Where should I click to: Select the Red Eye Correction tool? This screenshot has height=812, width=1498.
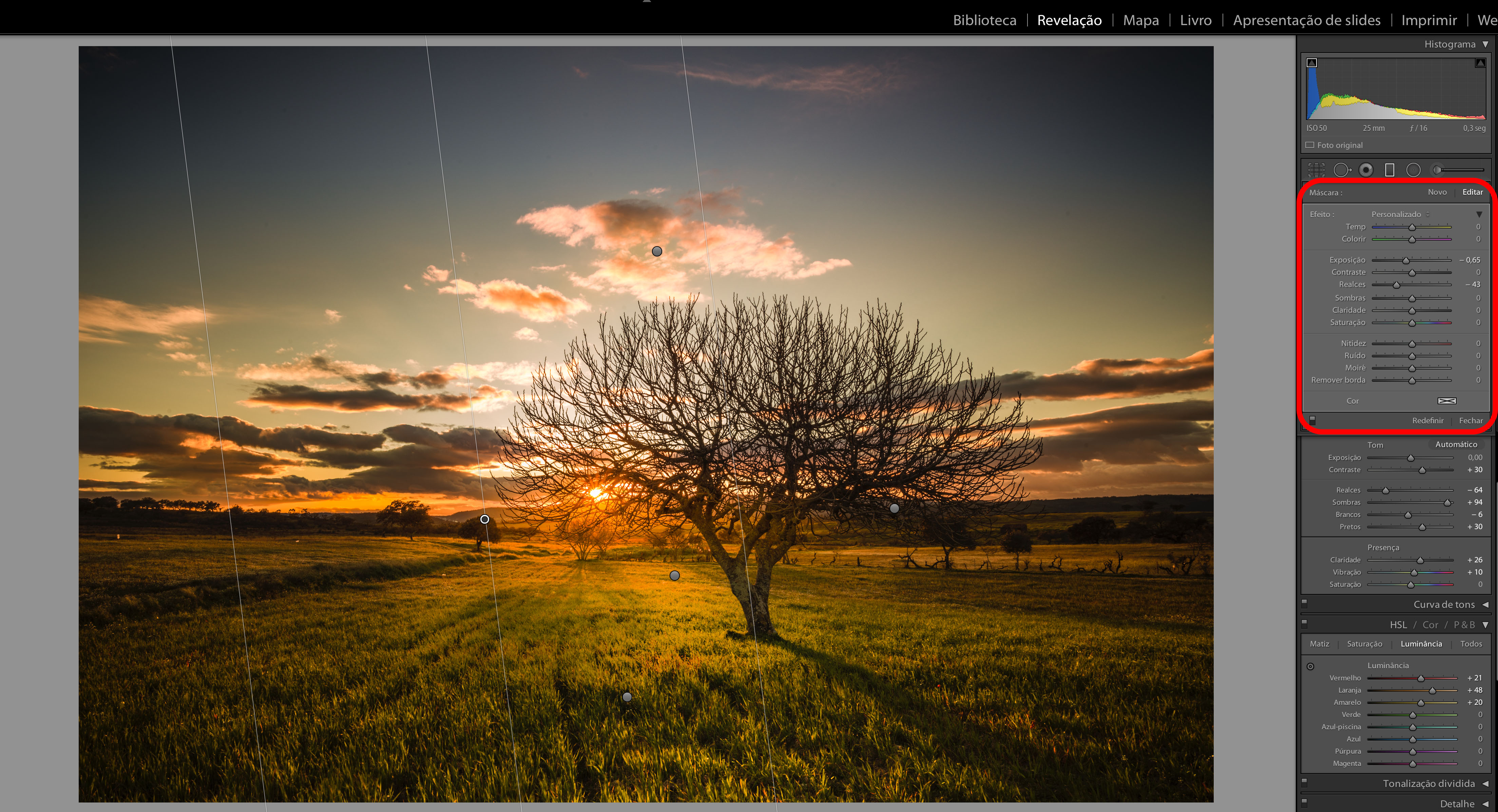coord(1366,170)
